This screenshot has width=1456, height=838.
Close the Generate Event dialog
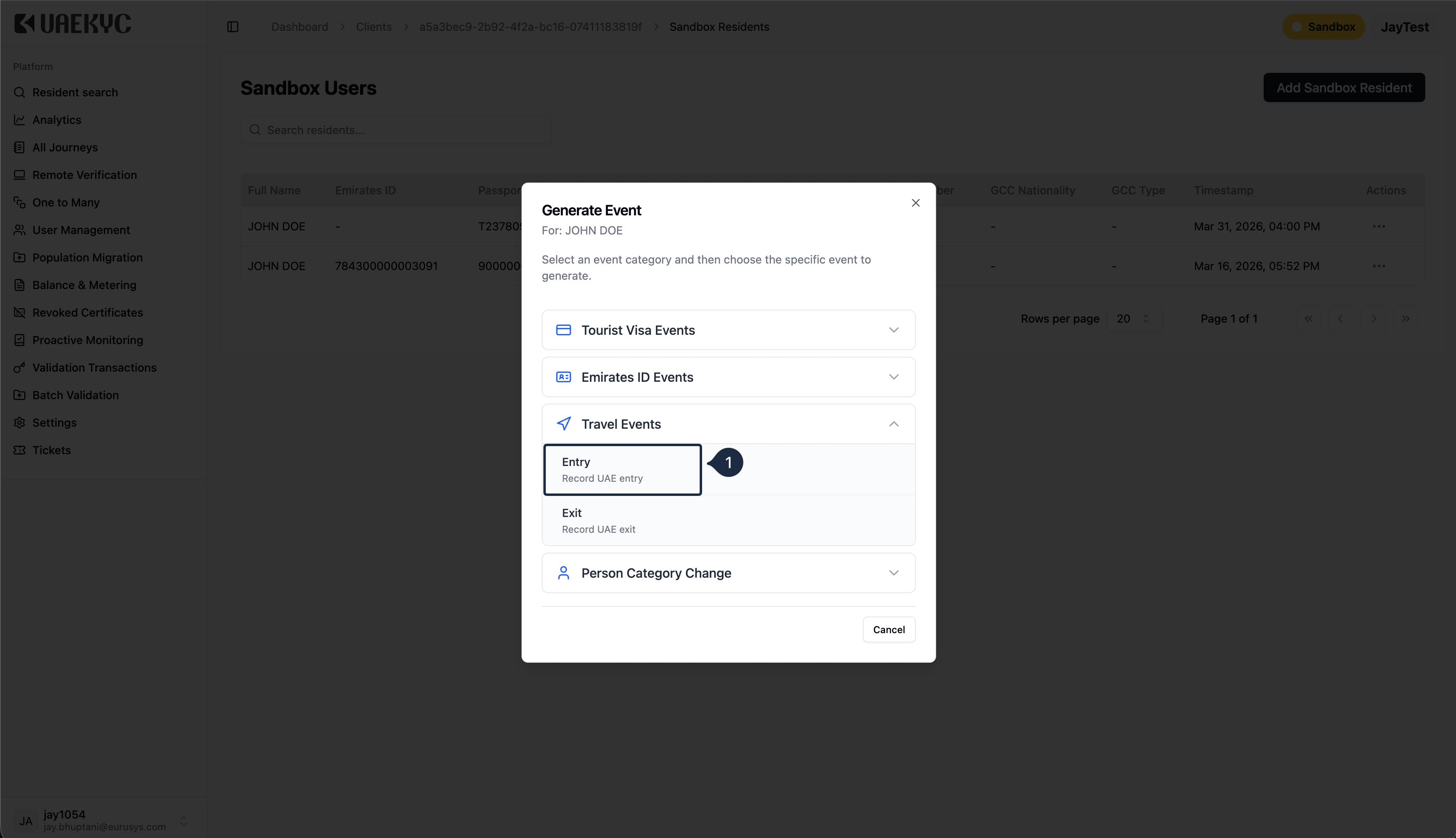pyautogui.click(x=915, y=202)
